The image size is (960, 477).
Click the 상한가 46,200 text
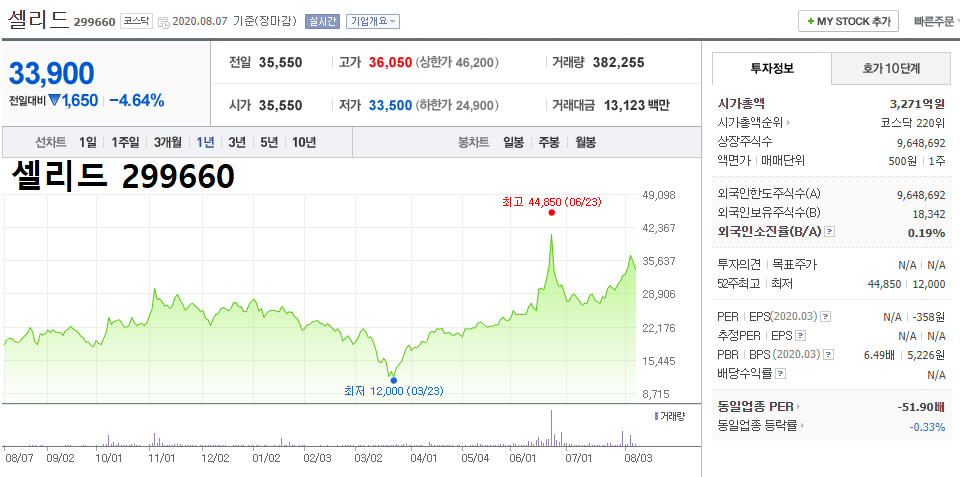[457, 62]
